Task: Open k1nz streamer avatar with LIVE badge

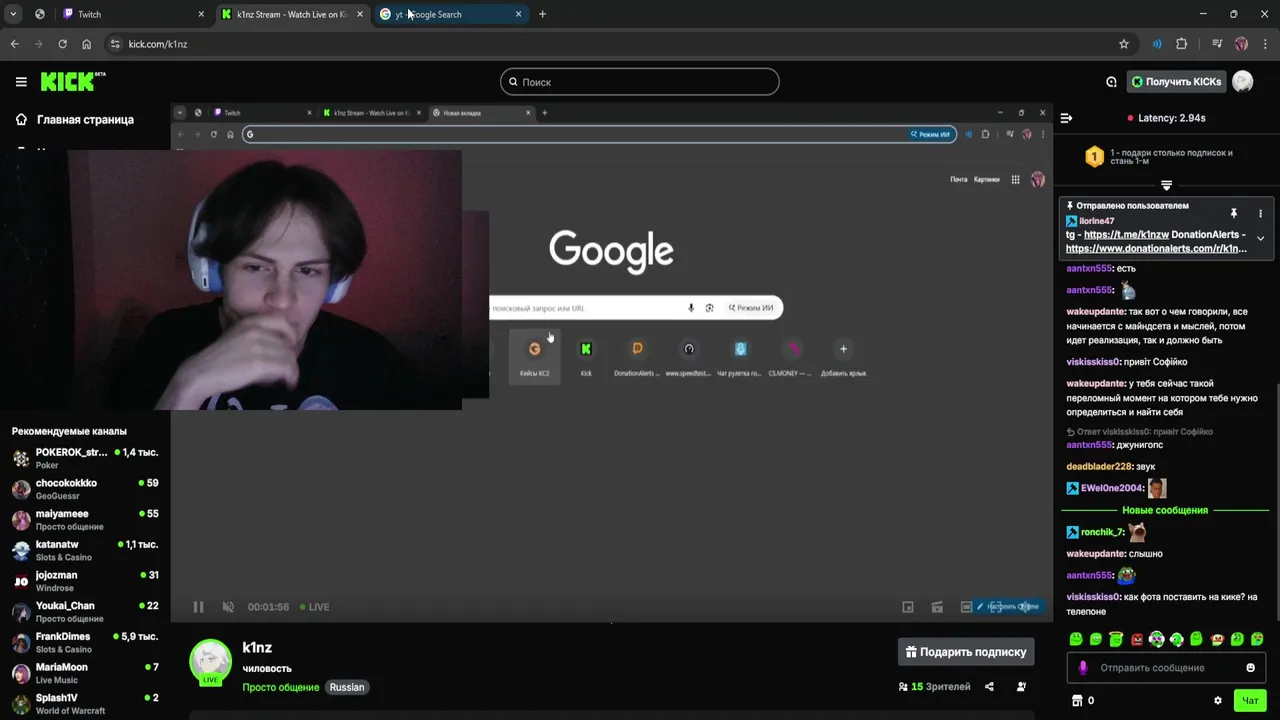Action: pyautogui.click(x=210, y=662)
